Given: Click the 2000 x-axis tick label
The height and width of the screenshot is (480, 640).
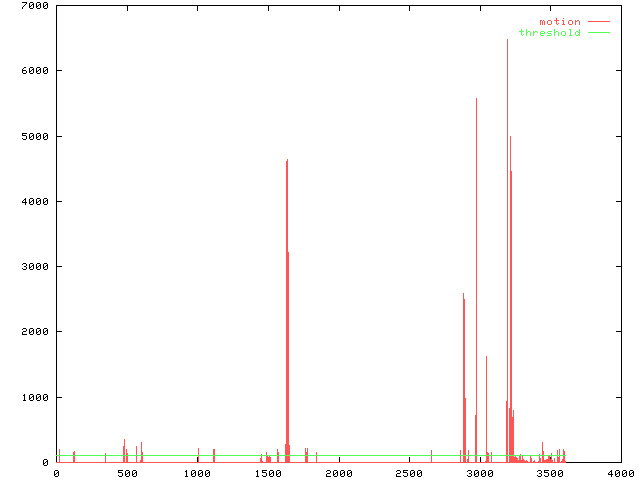Looking at the screenshot, I should (338, 473).
